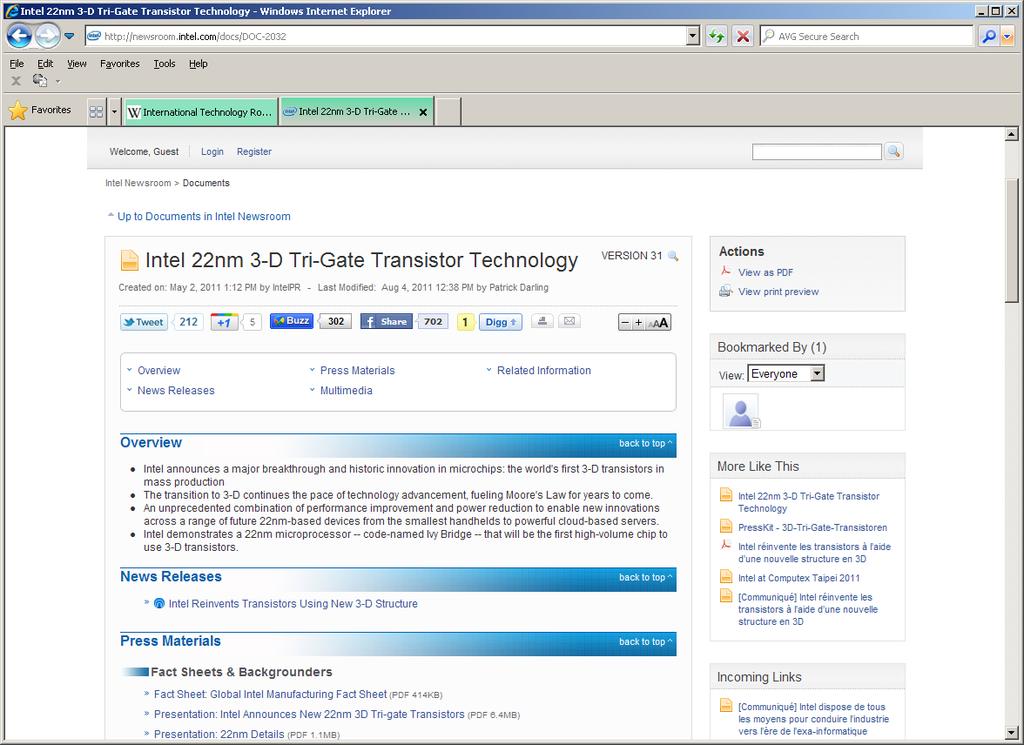Viewport: 1024px width, 745px height.
Task: Open Intel Reinvents Transistors news release
Action: pyautogui.click(x=293, y=603)
